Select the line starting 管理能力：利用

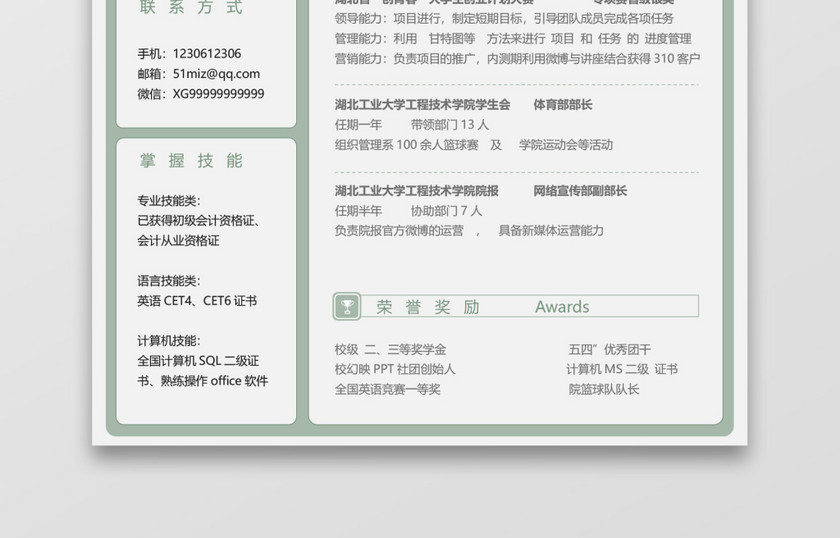513,39
